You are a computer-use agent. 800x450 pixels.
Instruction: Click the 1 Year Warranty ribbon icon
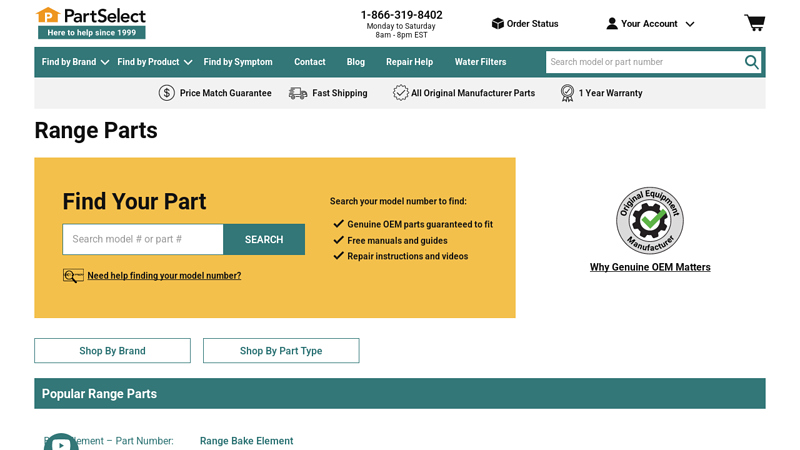[567, 93]
